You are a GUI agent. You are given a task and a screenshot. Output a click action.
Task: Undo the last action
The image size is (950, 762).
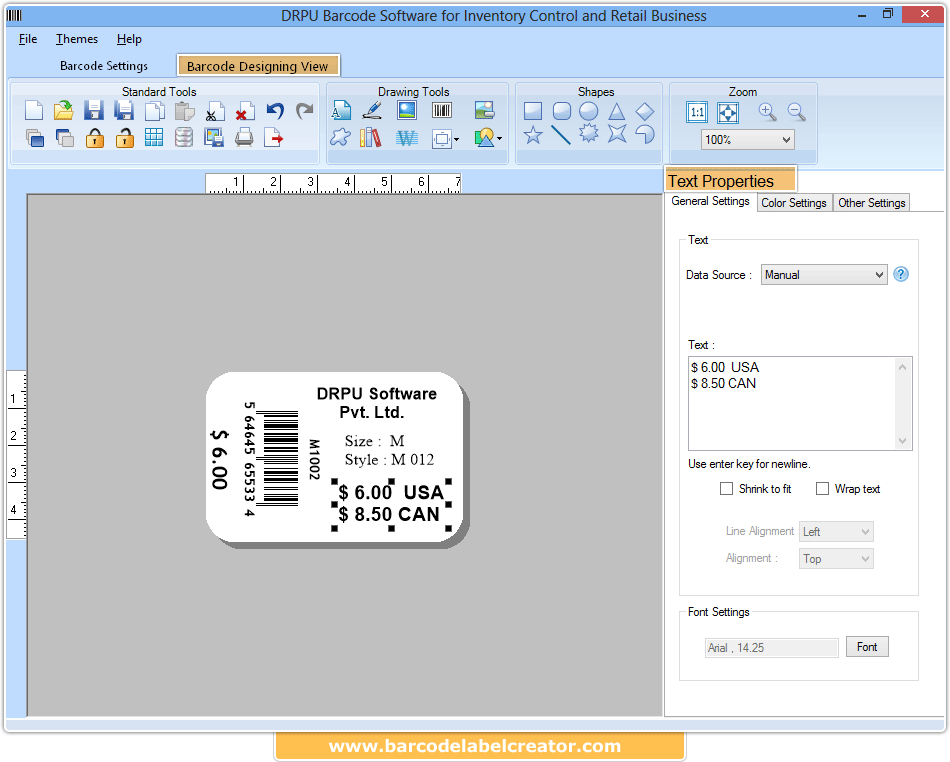pos(275,111)
